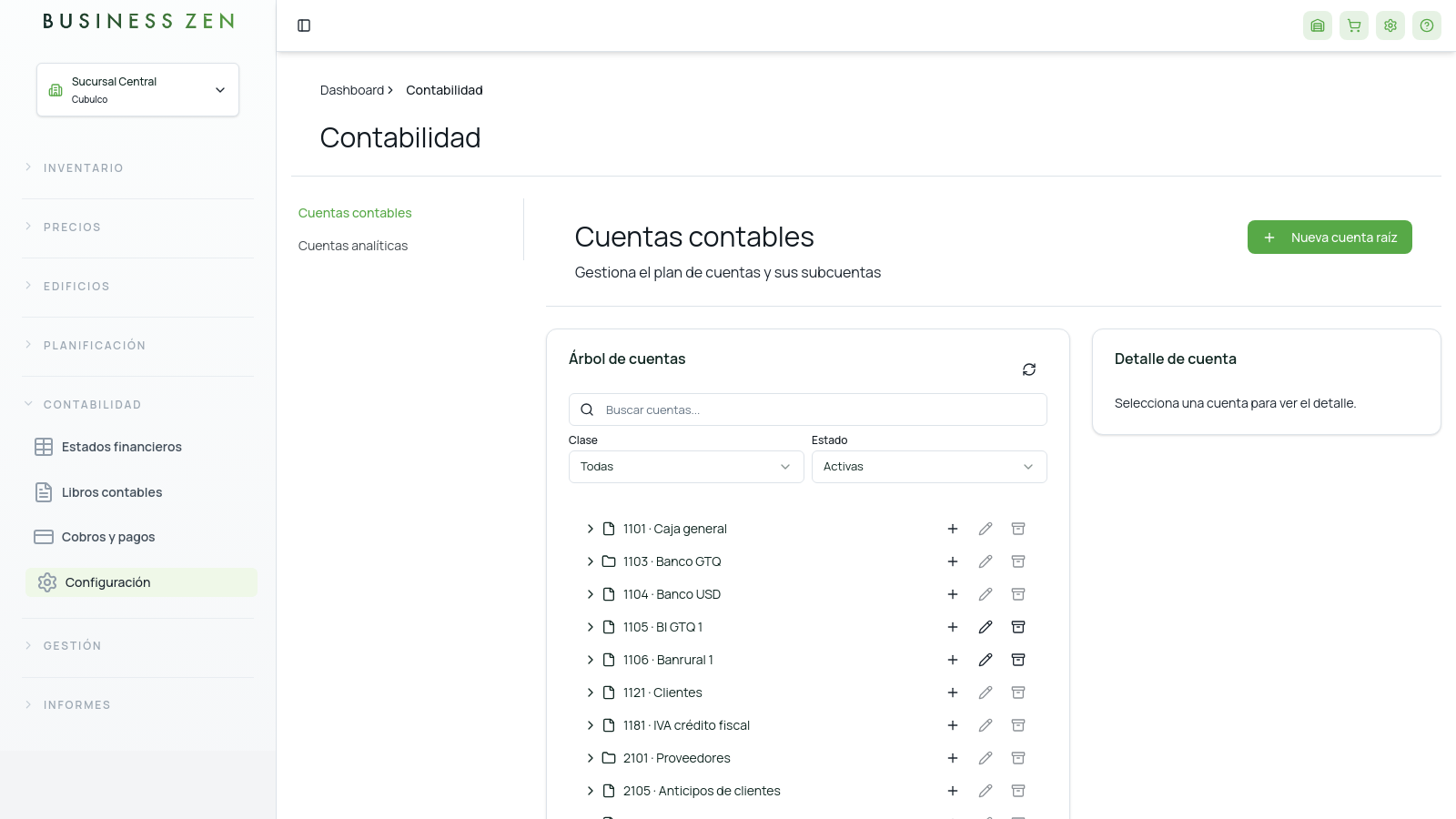The height and width of the screenshot is (819, 1456).
Task: Open the Clase dropdown showing Todas
Action: click(x=686, y=467)
